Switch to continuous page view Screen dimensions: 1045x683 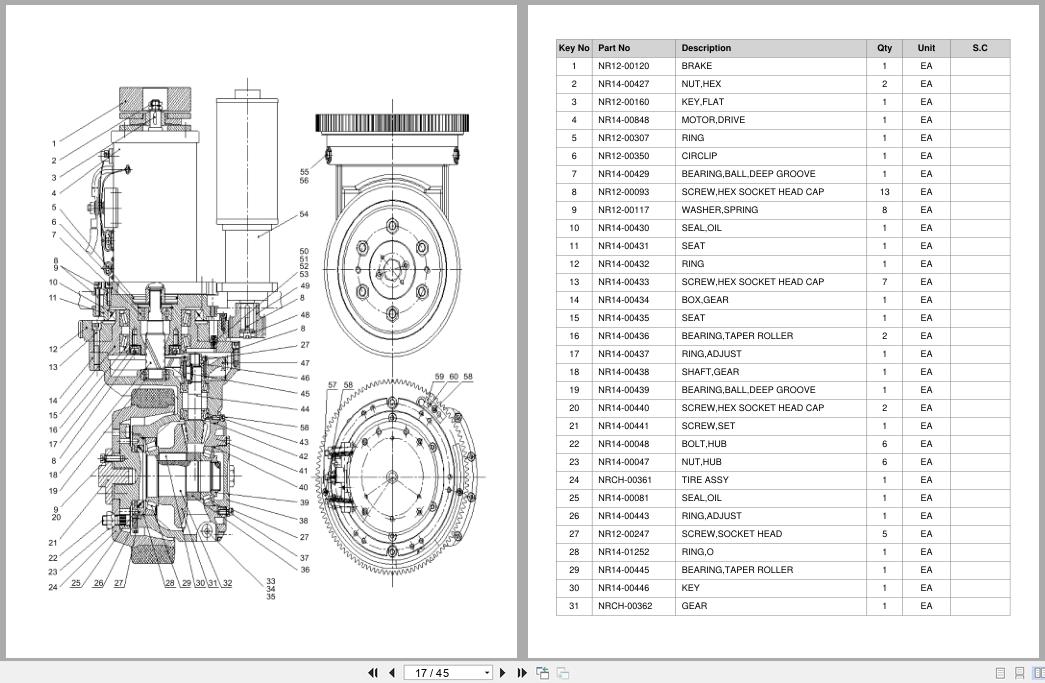tap(1019, 673)
